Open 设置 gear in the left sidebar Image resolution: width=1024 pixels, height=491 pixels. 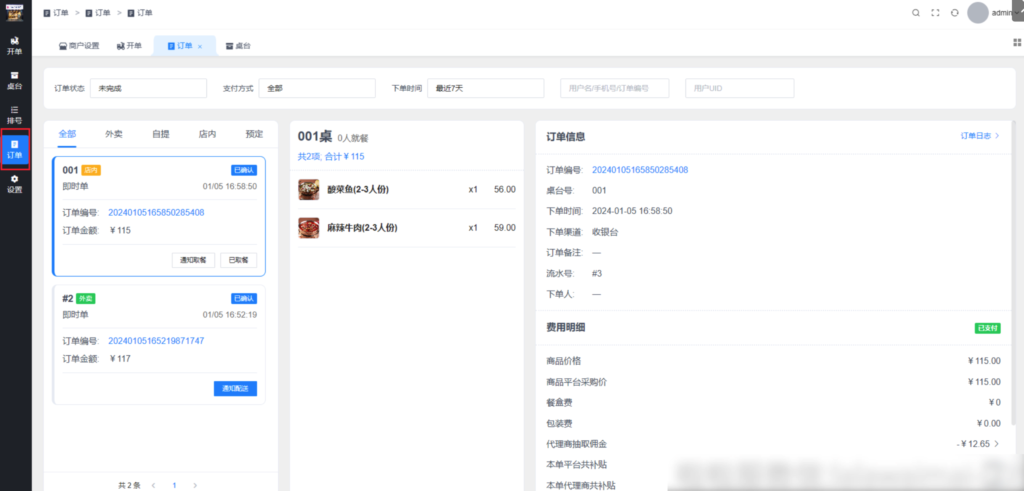(x=14, y=183)
